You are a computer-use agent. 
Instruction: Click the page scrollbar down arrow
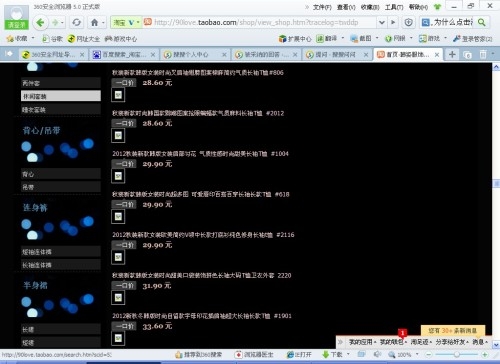coord(496,344)
